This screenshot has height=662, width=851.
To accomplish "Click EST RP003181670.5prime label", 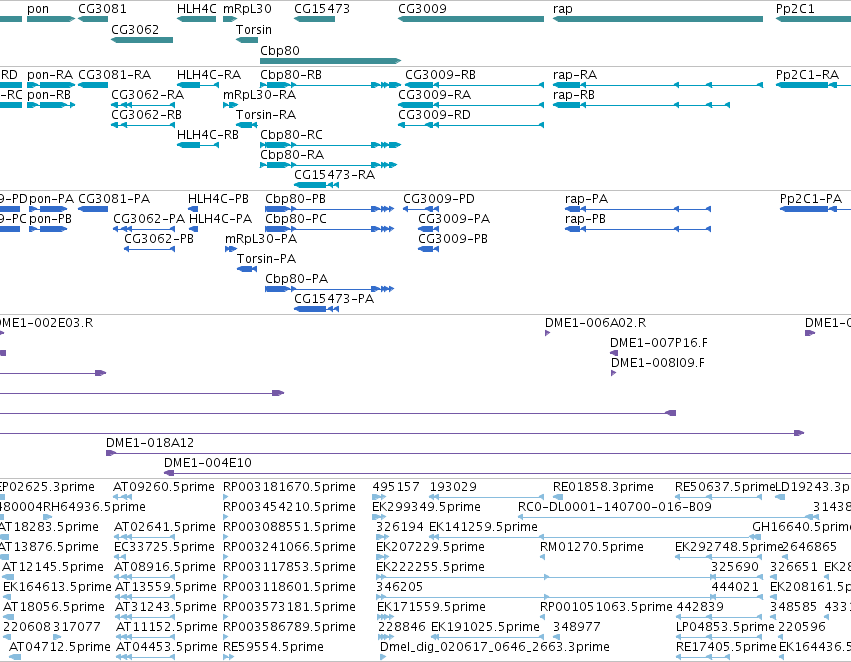I will click(289, 486).
